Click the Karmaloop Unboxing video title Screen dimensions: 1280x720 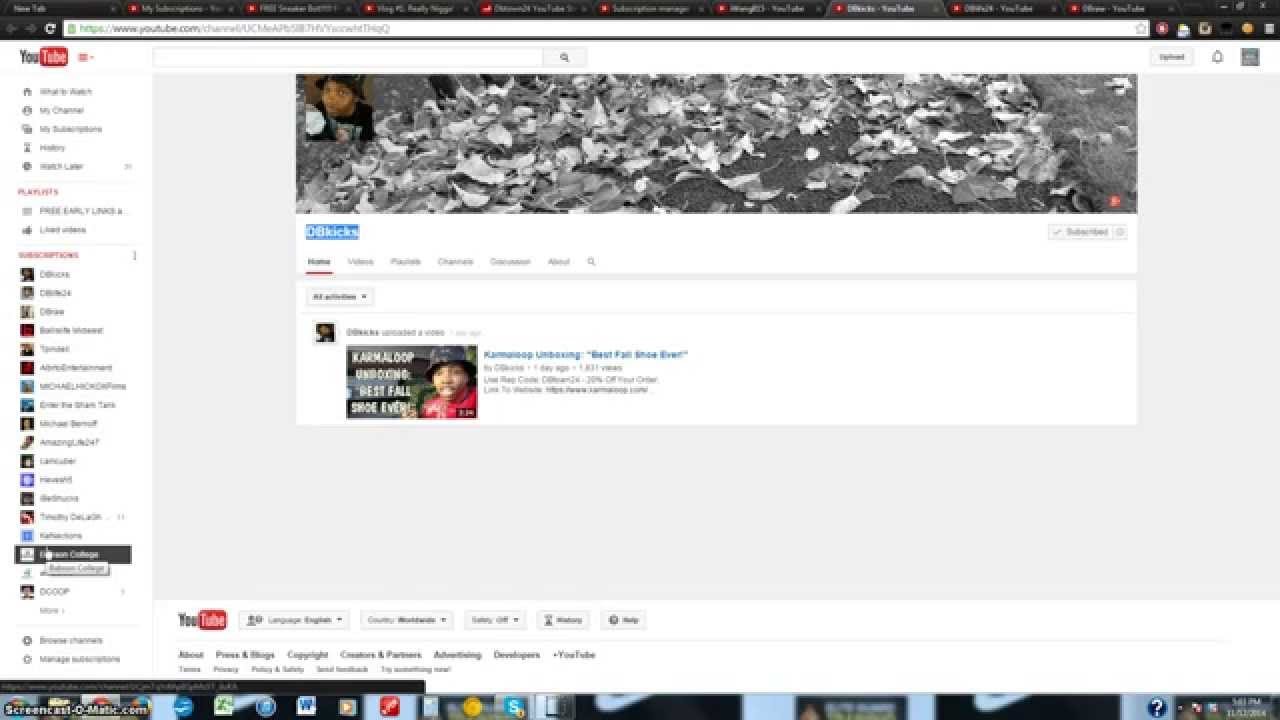(586, 354)
